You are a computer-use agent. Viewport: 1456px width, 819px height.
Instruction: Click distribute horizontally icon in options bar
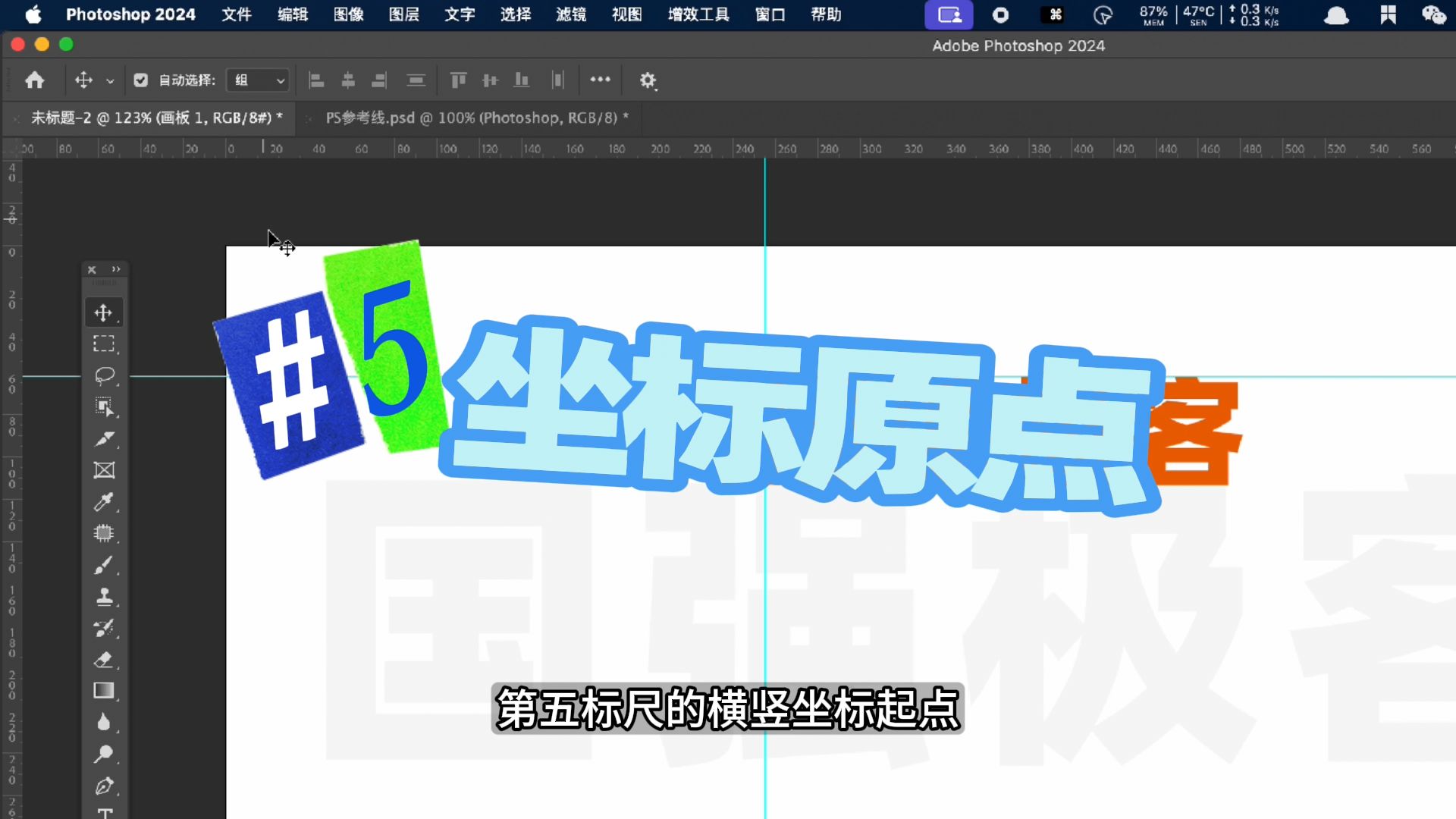click(x=558, y=80)
